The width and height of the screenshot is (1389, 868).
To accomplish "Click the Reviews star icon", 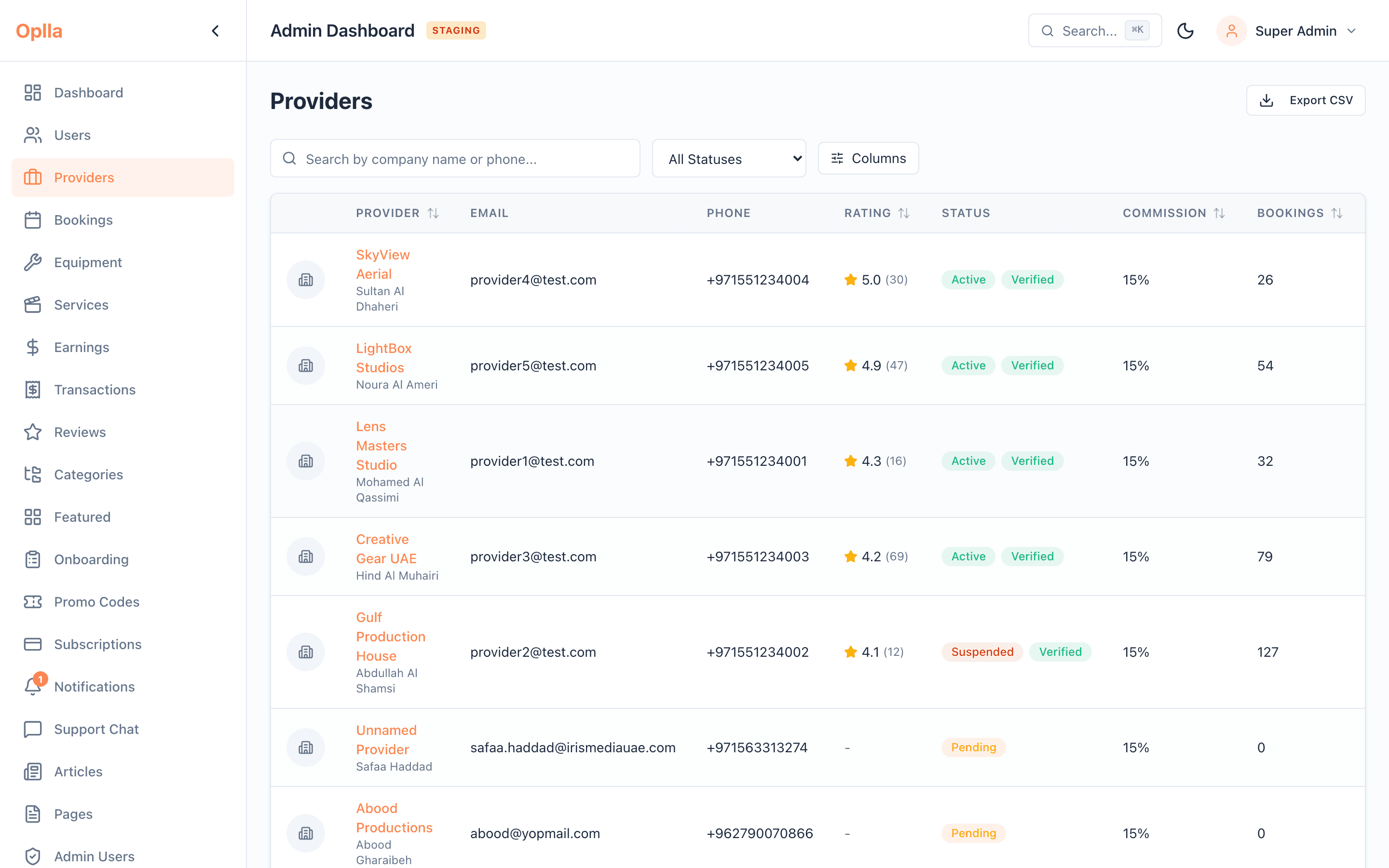I will point(33,432).
